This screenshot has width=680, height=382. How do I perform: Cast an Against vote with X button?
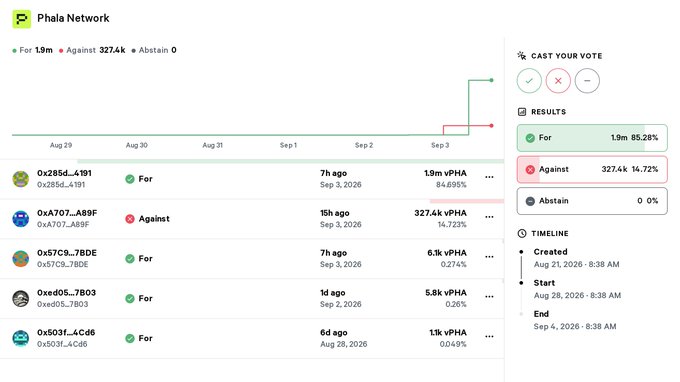click(x=558, y=81)
